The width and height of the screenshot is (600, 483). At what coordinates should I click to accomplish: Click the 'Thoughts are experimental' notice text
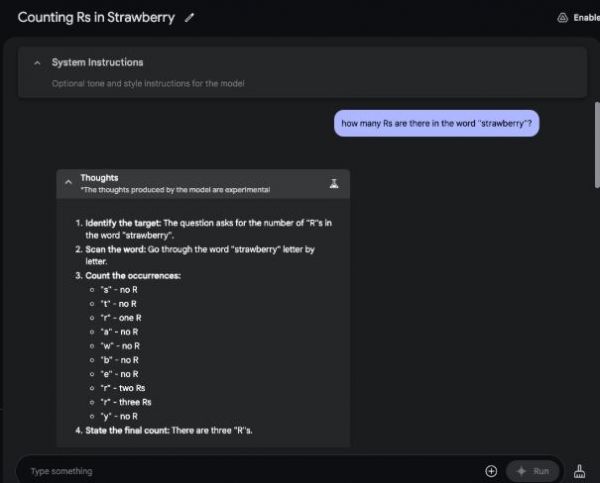point(175,189)
